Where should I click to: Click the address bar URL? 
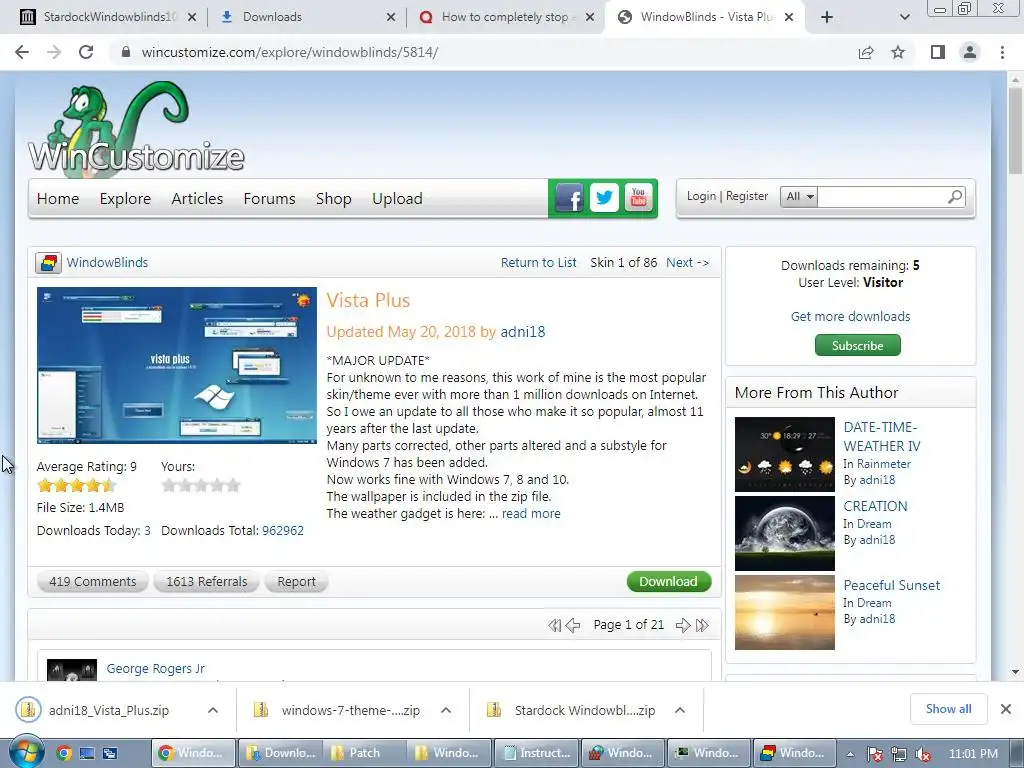[289, 52]
